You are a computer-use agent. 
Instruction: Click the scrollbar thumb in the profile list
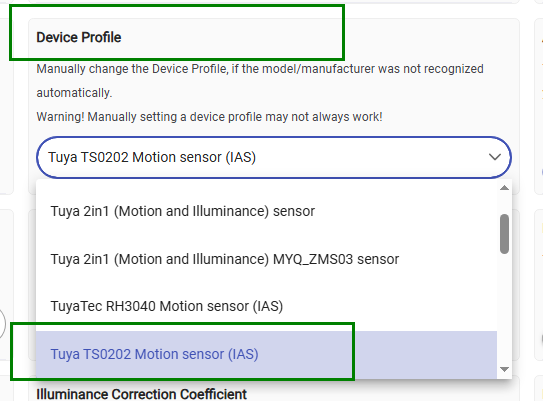coord(505,234)
